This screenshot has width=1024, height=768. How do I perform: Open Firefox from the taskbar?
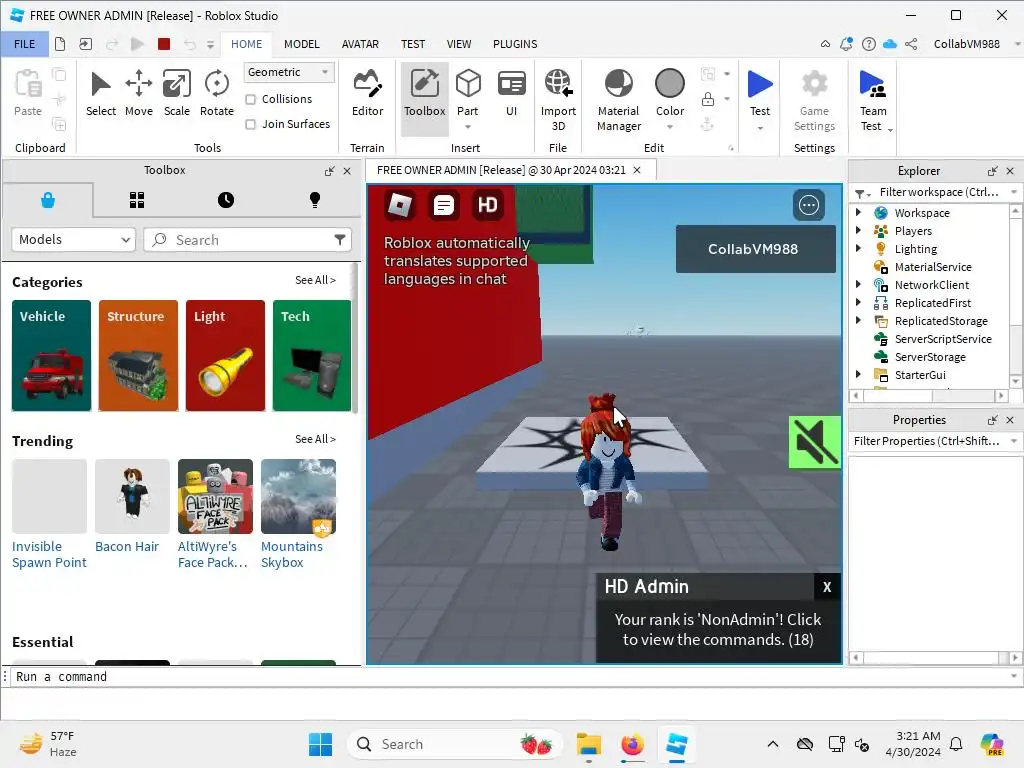632,744
